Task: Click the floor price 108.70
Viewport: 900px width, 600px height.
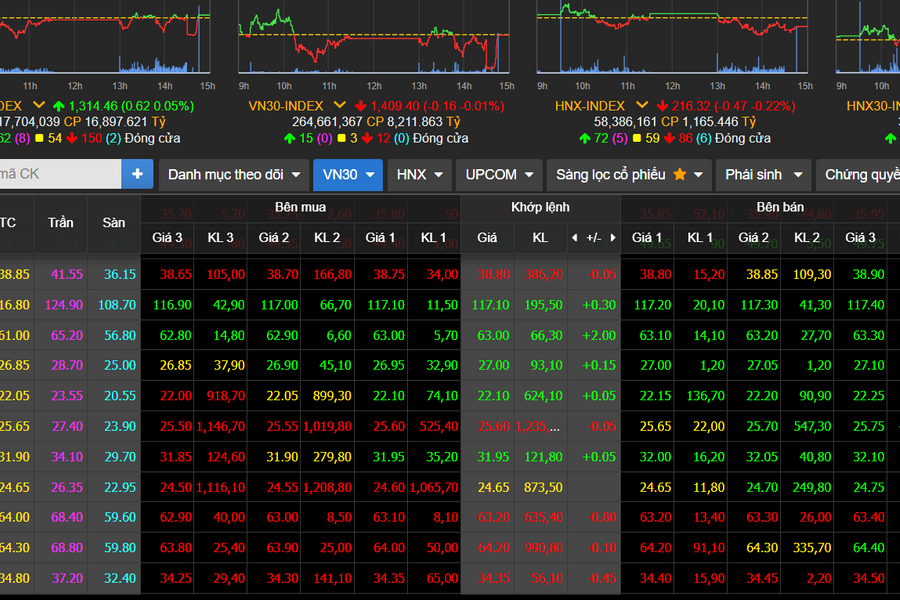Action: [117, 305]
